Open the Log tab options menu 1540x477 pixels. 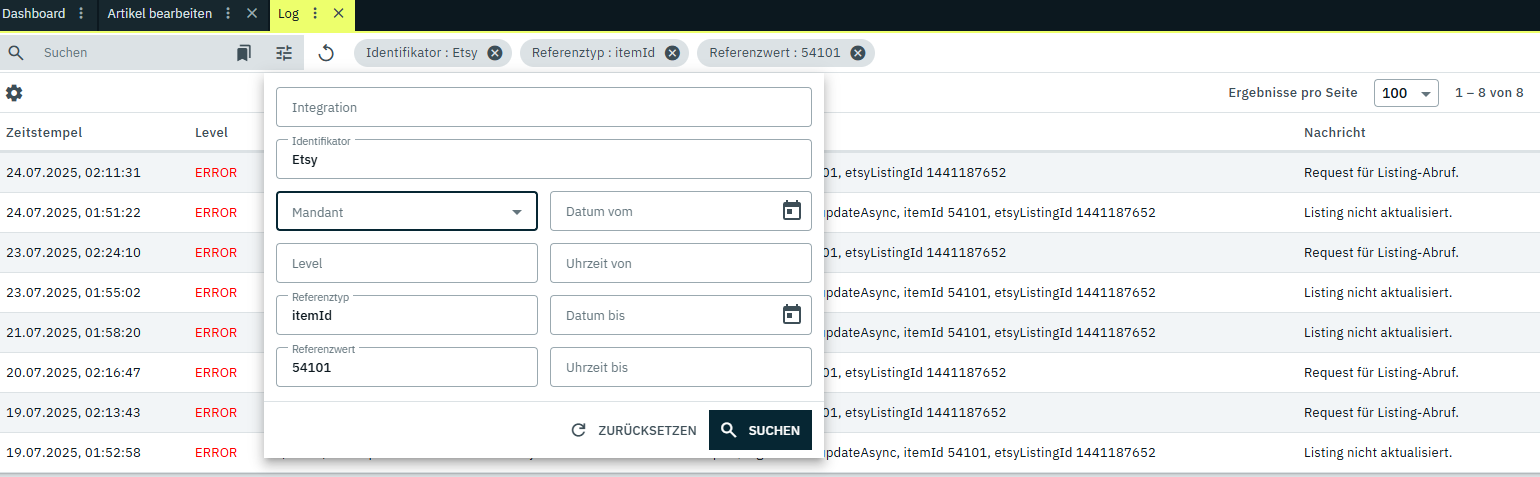pos(316,14)
